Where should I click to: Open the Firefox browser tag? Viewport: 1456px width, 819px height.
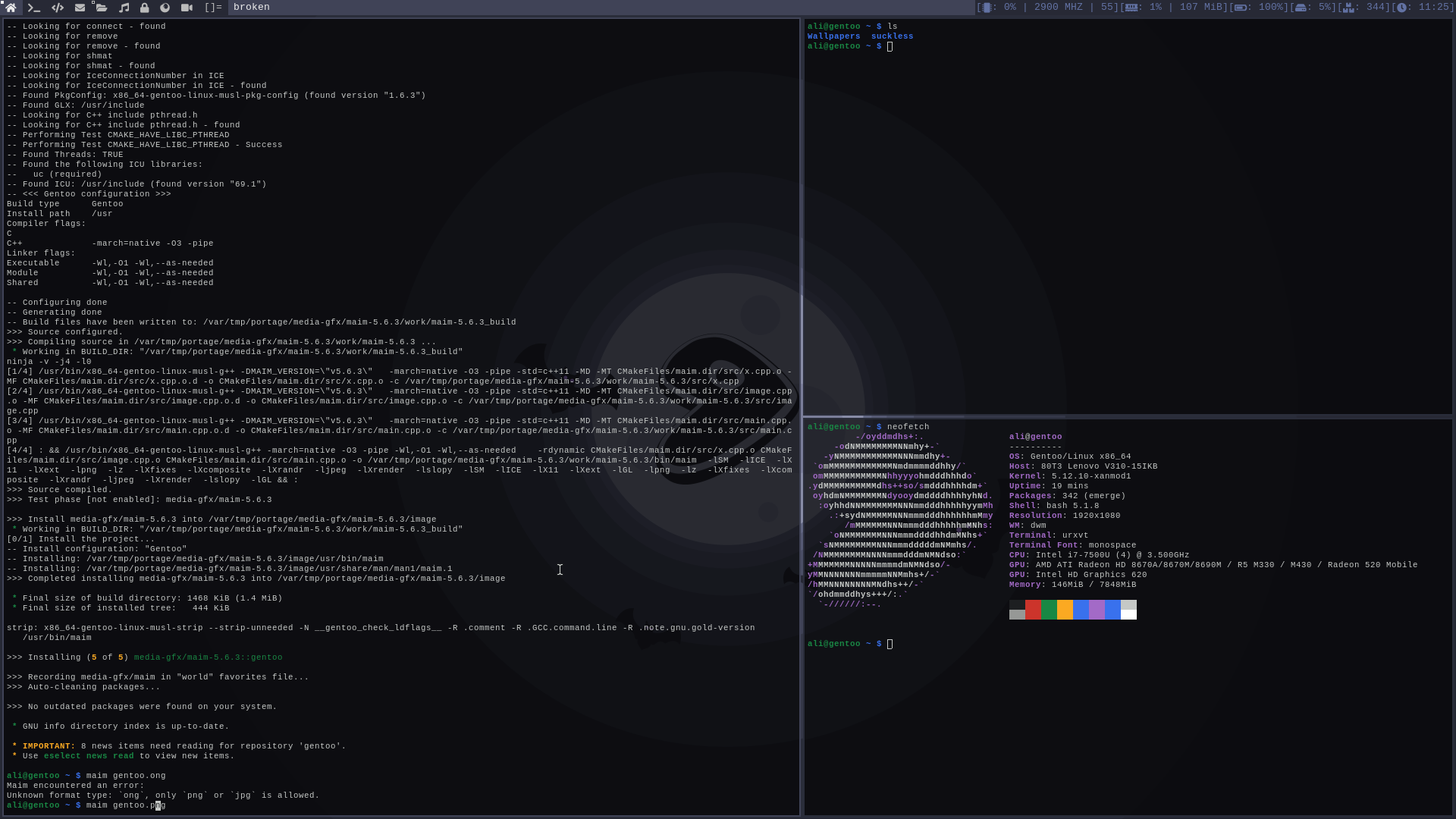pyautogui.click(x=165, y=7)
